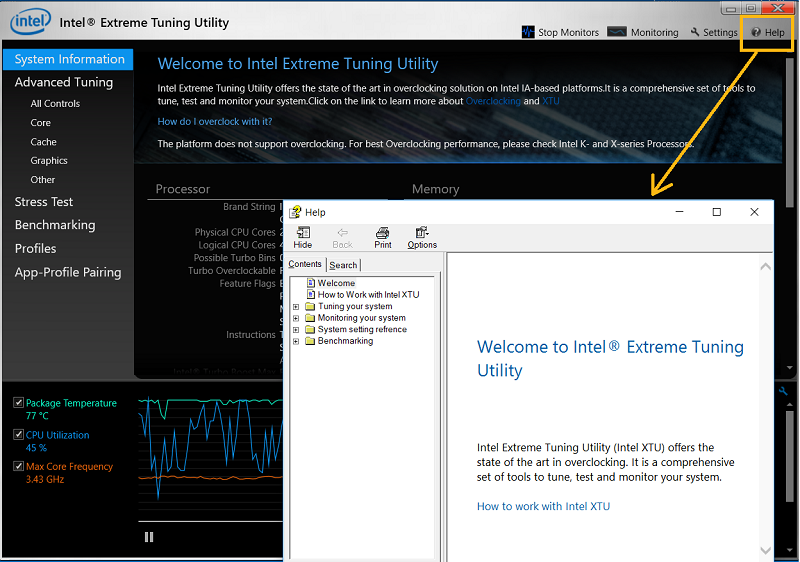Expand the Tuning your system node
Screen dimensions: 800x562
(x=296, y=306)
